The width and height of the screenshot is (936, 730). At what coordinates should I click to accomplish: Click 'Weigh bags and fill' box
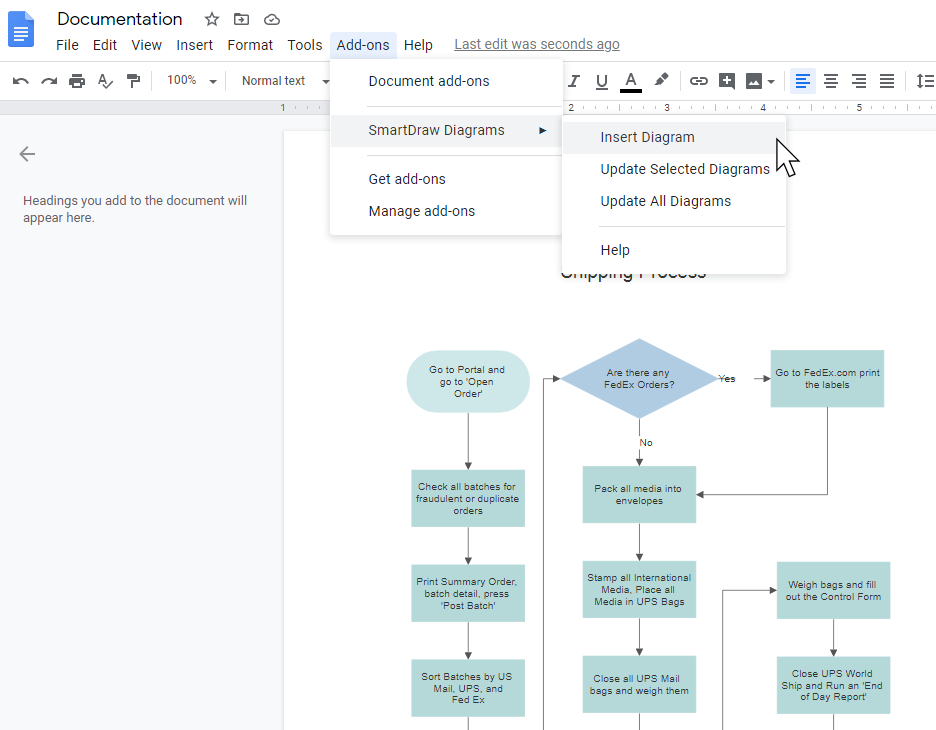pyautogui.click(x=833, y=590)
